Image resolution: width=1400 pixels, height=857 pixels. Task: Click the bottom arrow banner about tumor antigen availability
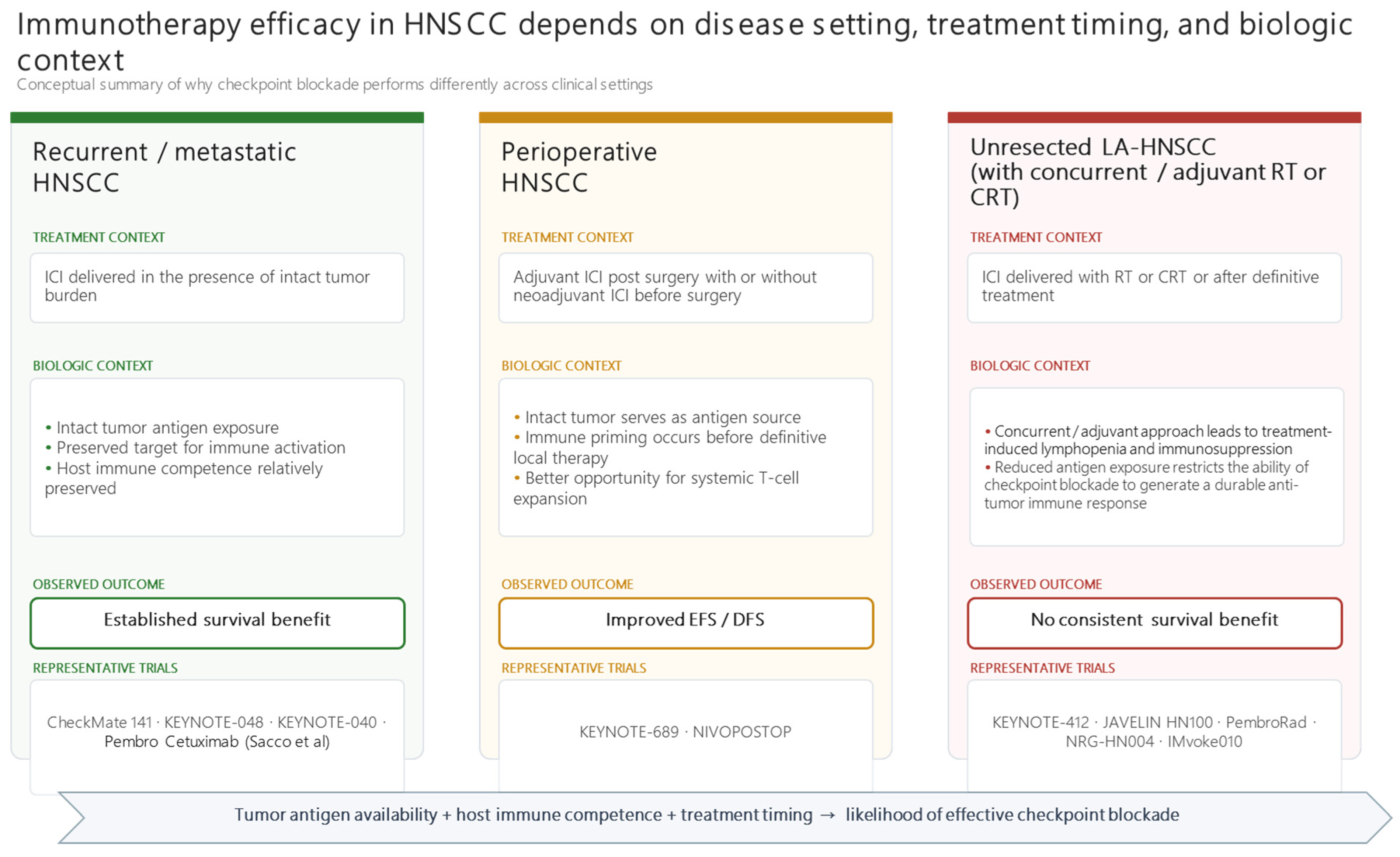(725, 817)
